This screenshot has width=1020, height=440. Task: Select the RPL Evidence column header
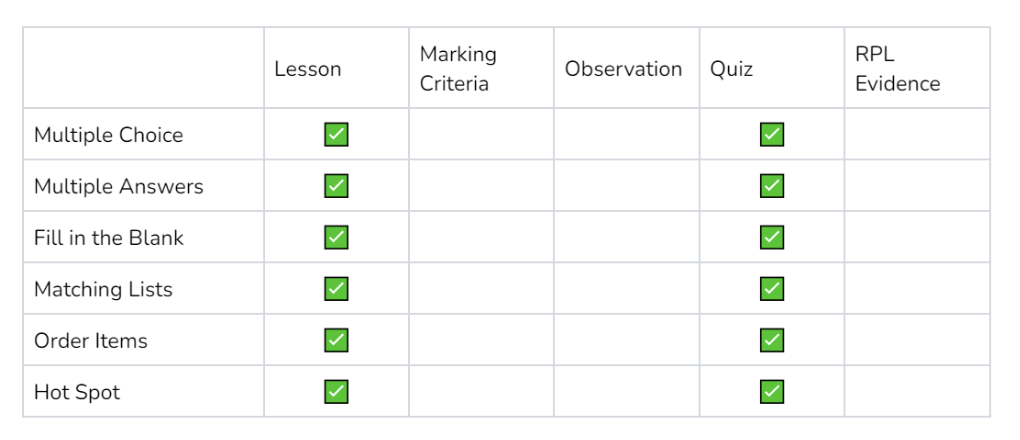pyautogui.click(x=898, y=69)
